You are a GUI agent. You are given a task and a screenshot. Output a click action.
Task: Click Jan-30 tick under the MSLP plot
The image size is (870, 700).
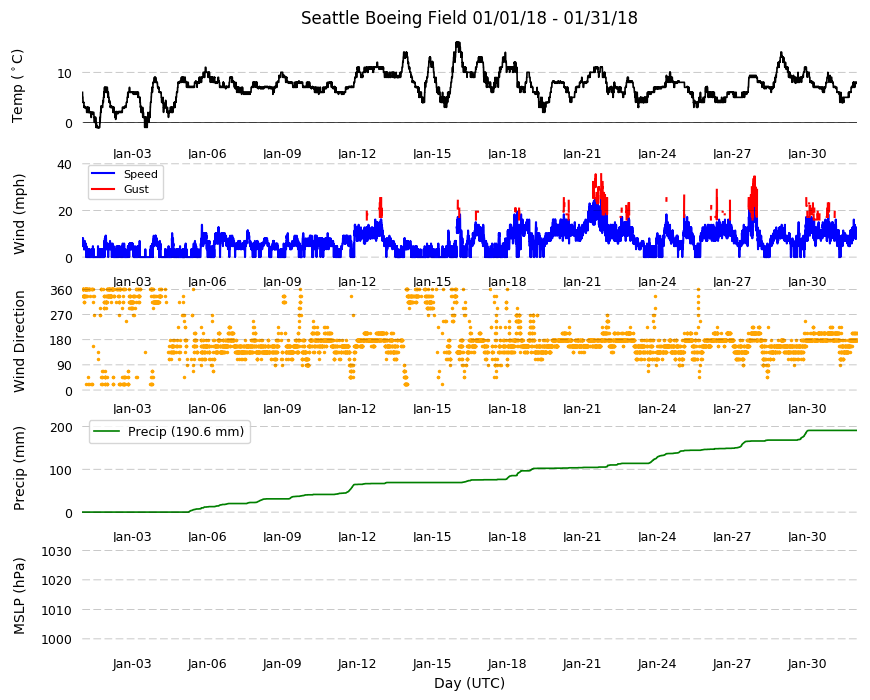coord(807,664)
